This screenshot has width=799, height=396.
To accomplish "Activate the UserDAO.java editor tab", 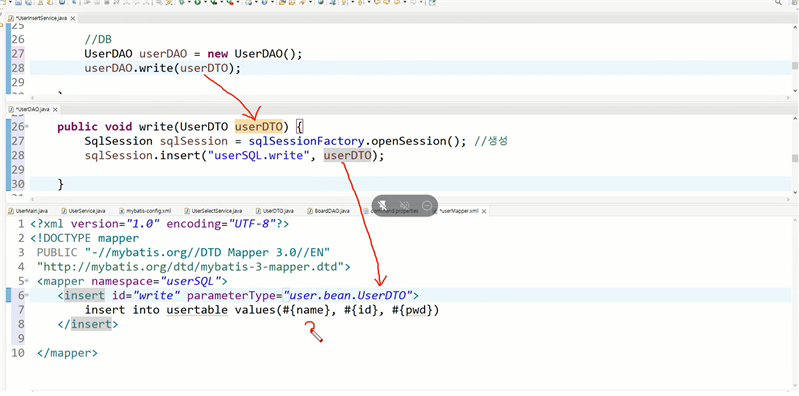I will pyautogui.click(x=33, y=110).
